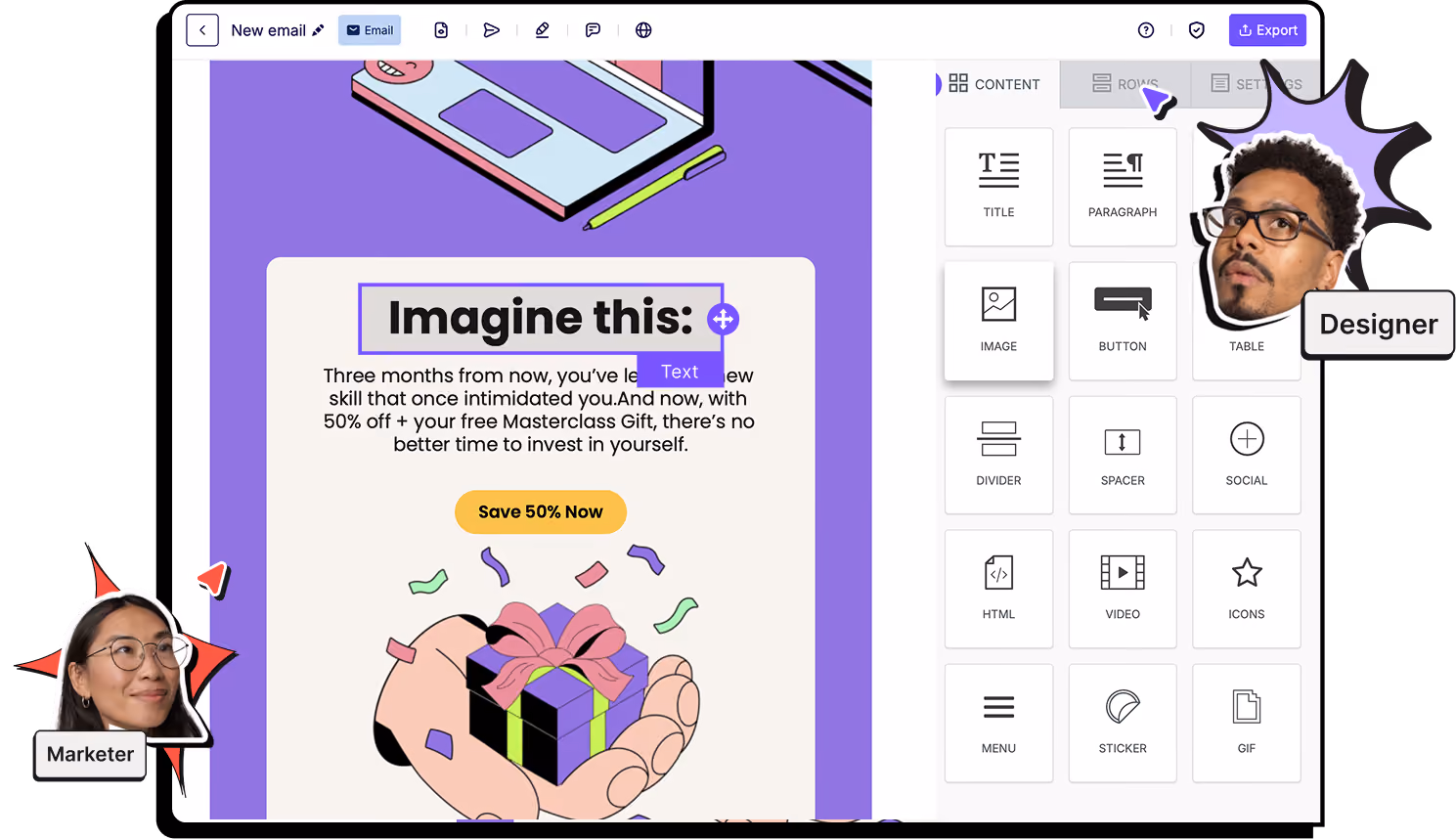Click the pen-and-underline edit icon in toolbar
This screenshot has width=1456, height=839.
(543, 30)
